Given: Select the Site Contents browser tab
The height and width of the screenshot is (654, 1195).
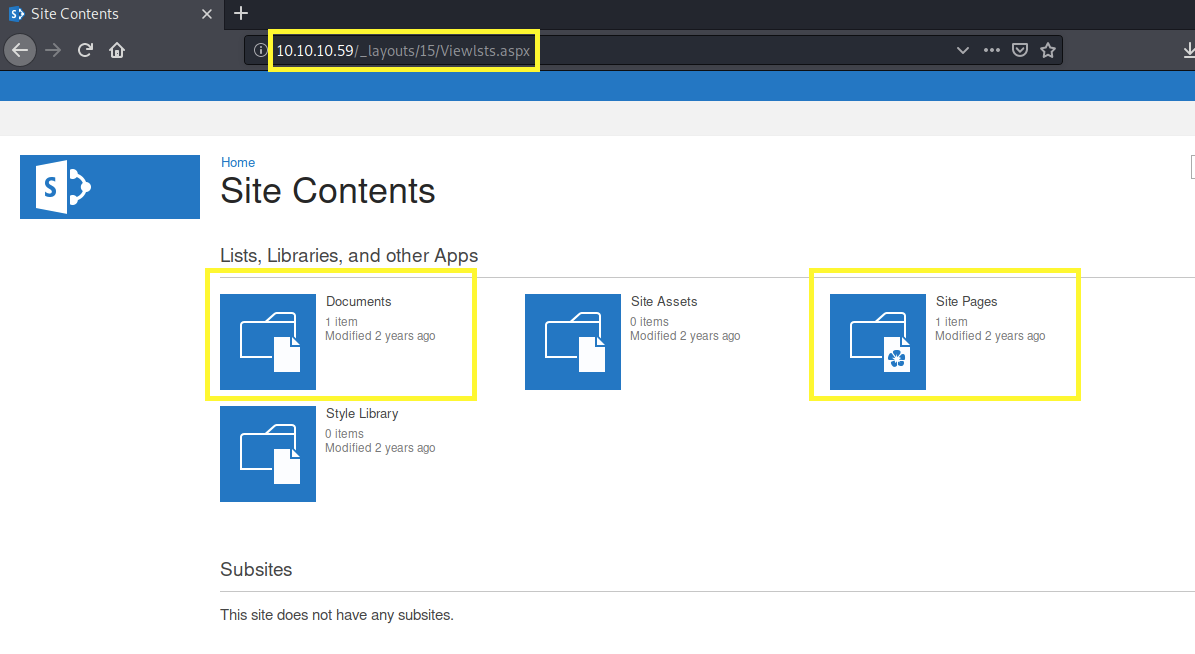Looking at the screenshot, I should click(100, 14).
